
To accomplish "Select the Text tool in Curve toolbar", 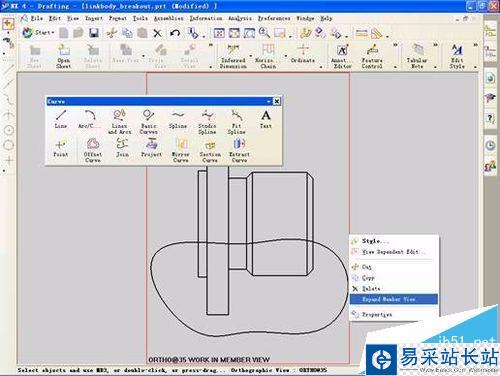I will click(266, 119).
